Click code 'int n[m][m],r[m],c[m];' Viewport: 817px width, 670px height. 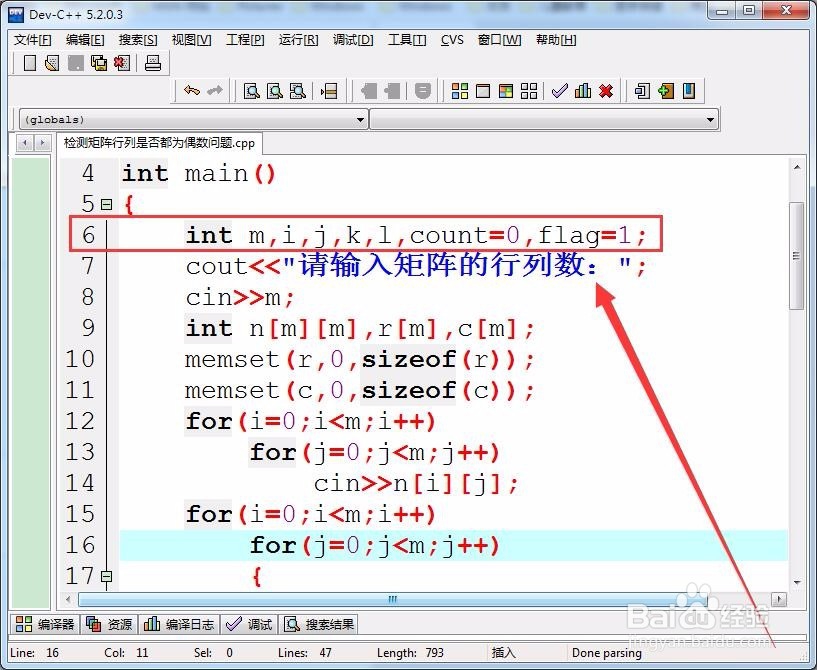click(x=360, y=329)
